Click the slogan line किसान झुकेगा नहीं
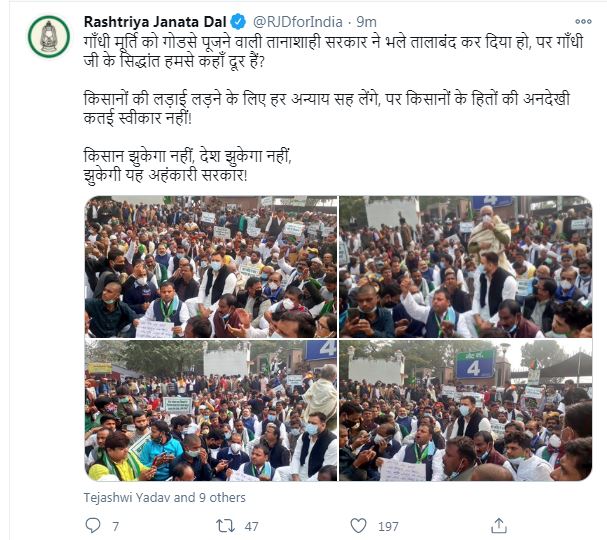The width and height of the screenshot is (607, 540). [x=187, y=156]
